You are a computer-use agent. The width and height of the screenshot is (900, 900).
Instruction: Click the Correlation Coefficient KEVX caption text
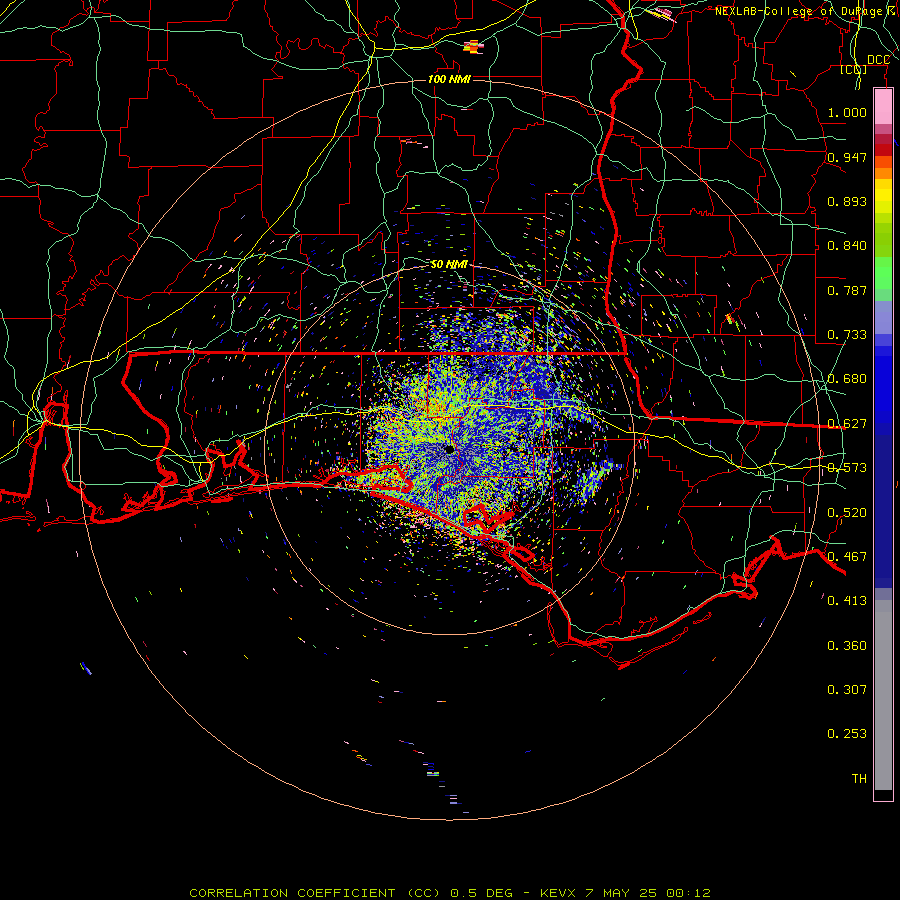(x=450, y=893)
